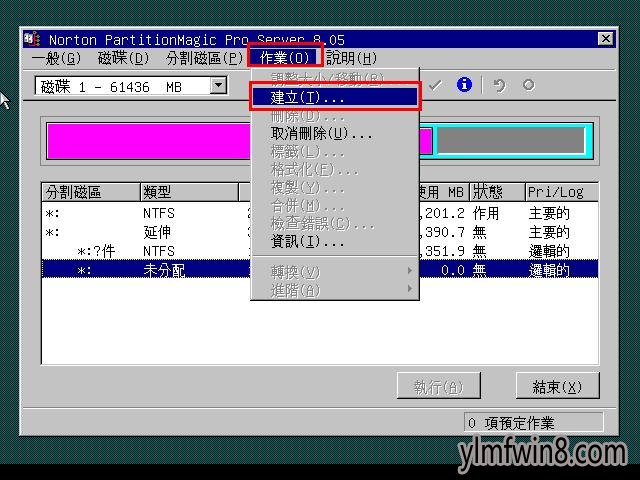The width and height of the screenshot is (640, 480).
Task: Open the 說明(H) menu
Action: tap(351, 58)
